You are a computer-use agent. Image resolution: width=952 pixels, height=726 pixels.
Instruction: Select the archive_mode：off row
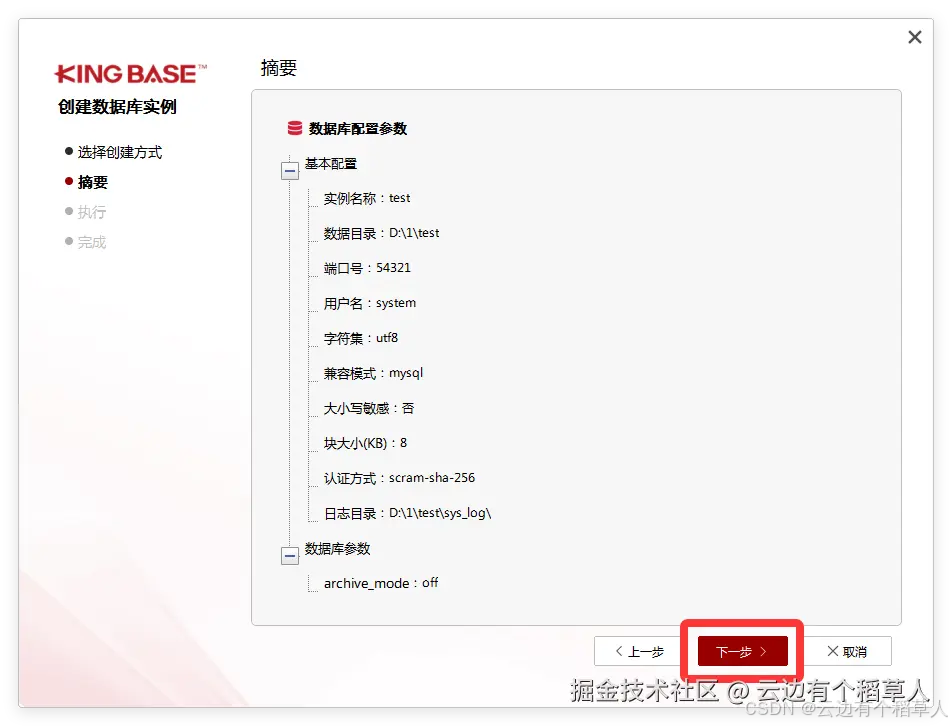tap(381, 583)
